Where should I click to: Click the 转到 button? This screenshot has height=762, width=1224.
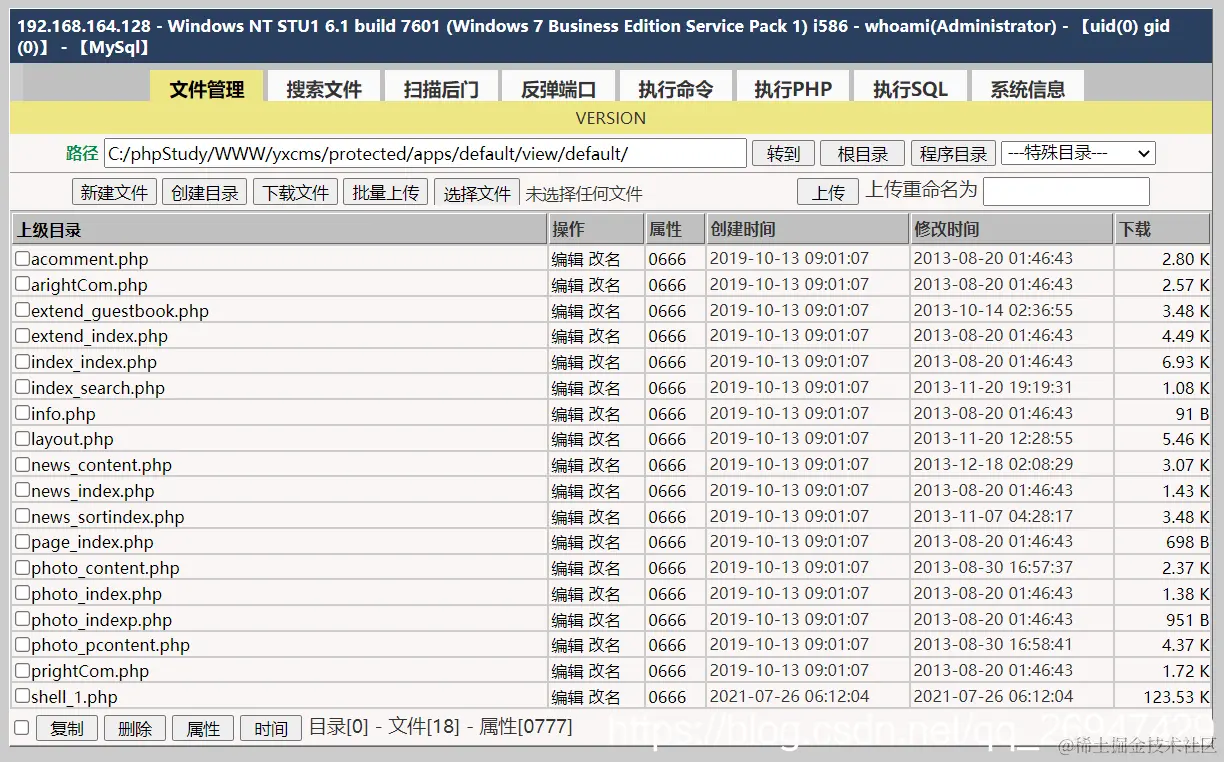(x=783, y=153)
